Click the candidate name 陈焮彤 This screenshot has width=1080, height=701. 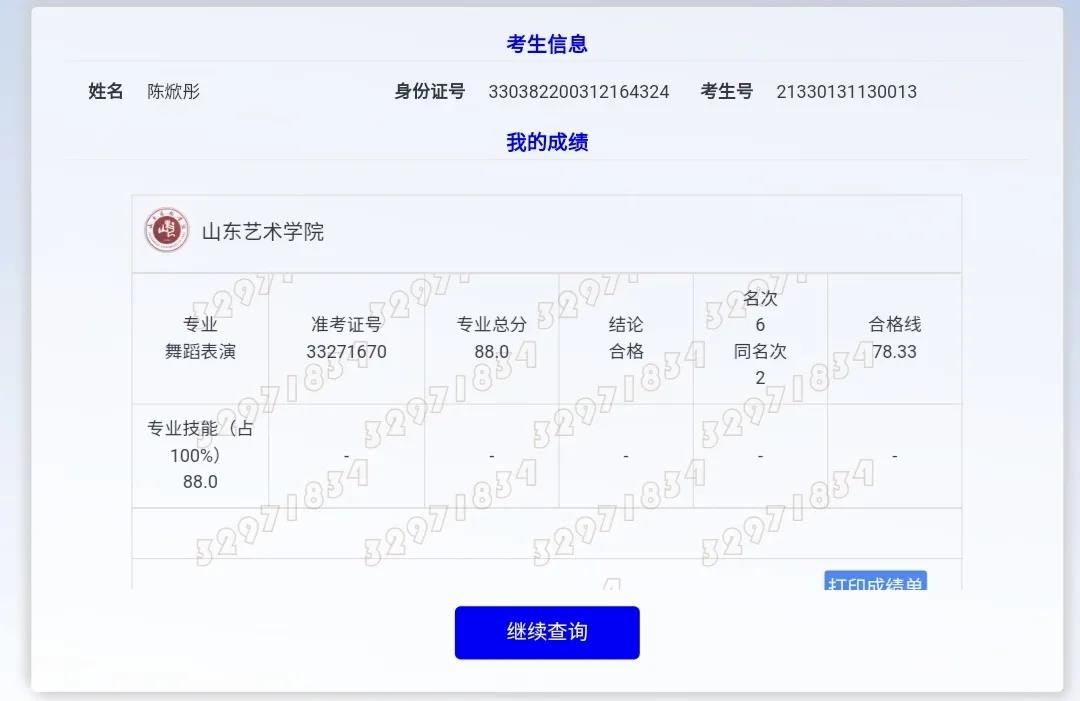click(x=174, y=92)
